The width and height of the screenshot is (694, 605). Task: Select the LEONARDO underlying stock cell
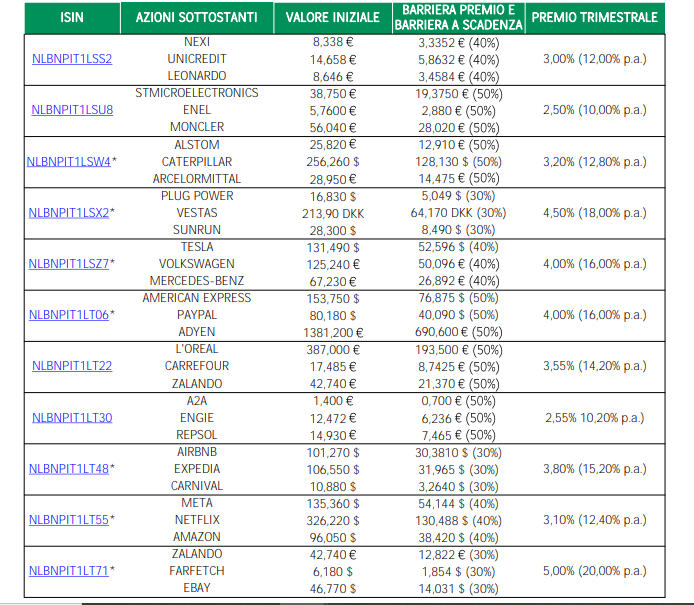coord(197,76)
